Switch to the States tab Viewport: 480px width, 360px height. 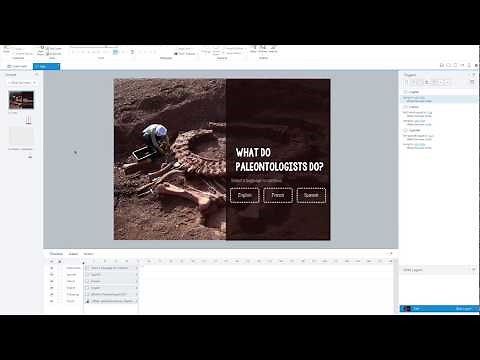(73, 254)
